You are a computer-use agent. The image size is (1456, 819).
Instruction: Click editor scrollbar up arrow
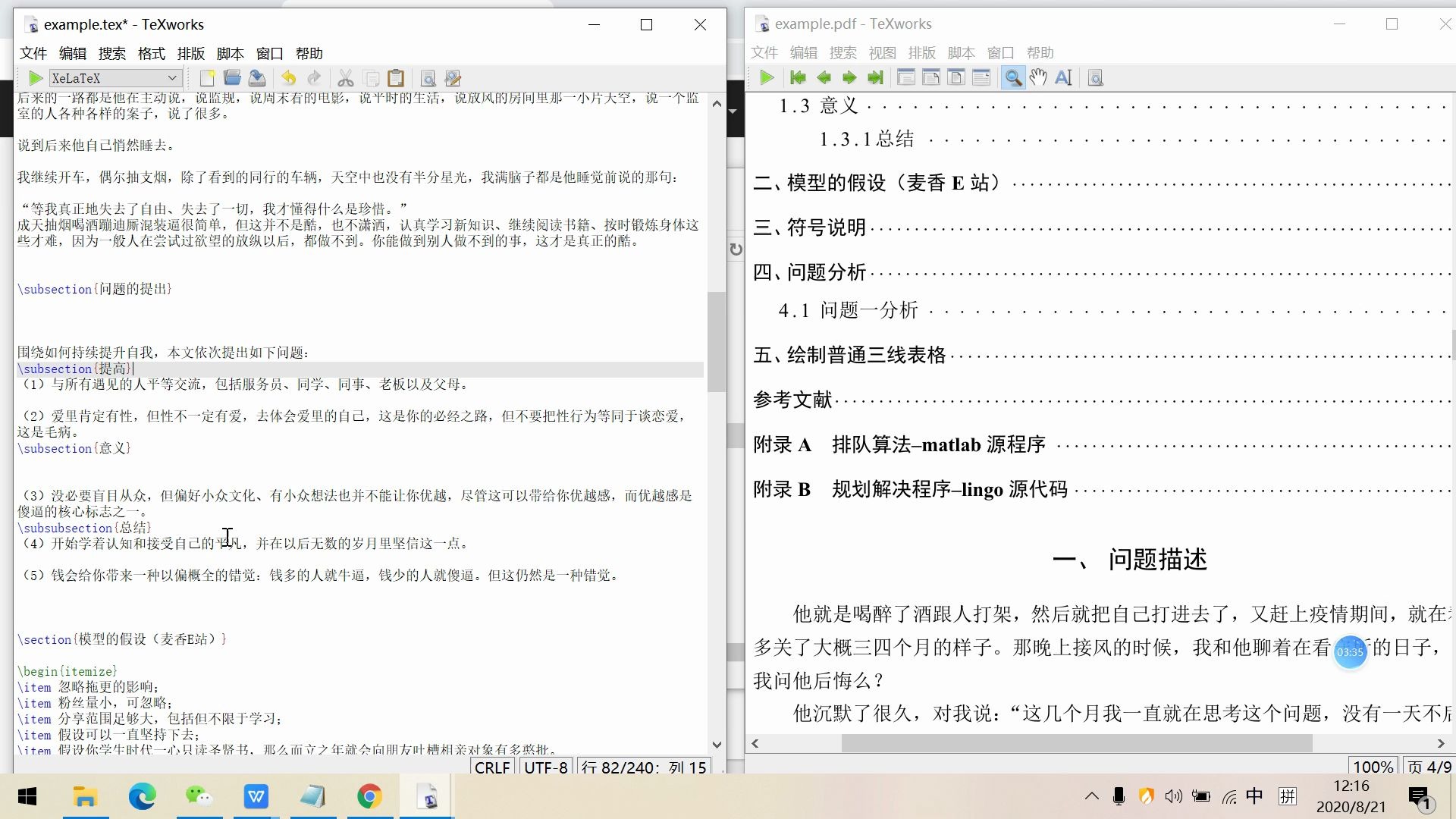tap(717, 104)
